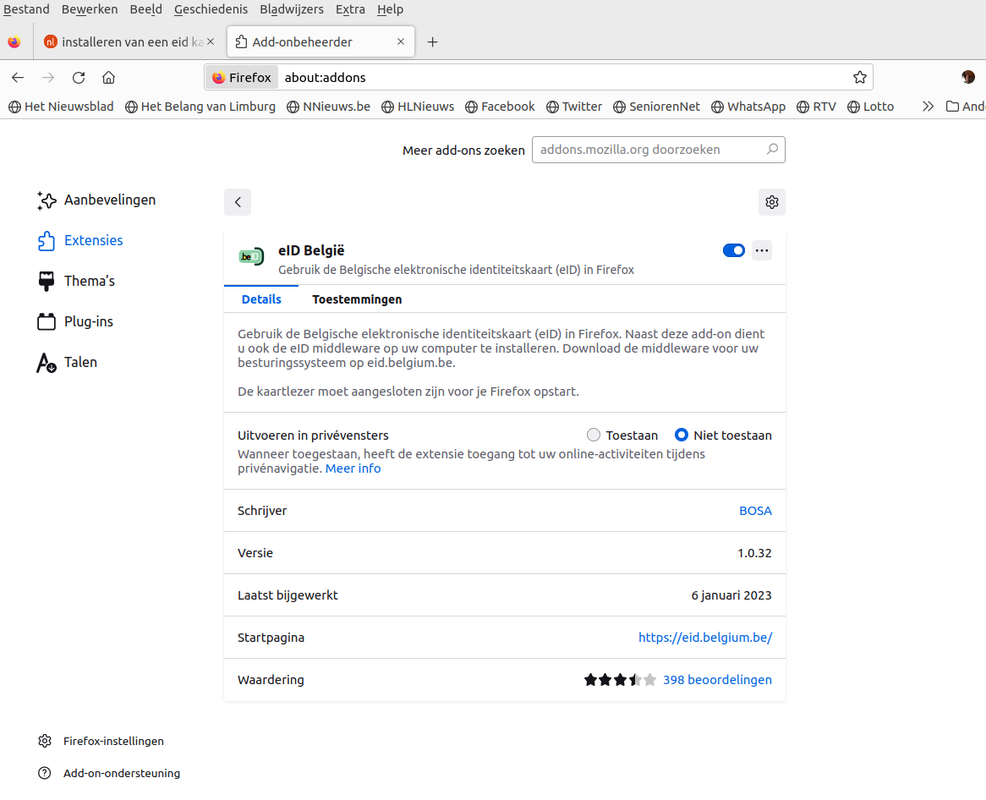This screenshot has height=800, width=986.
Task: Click the date 6 januari 2023
Action: pos(731,595)
